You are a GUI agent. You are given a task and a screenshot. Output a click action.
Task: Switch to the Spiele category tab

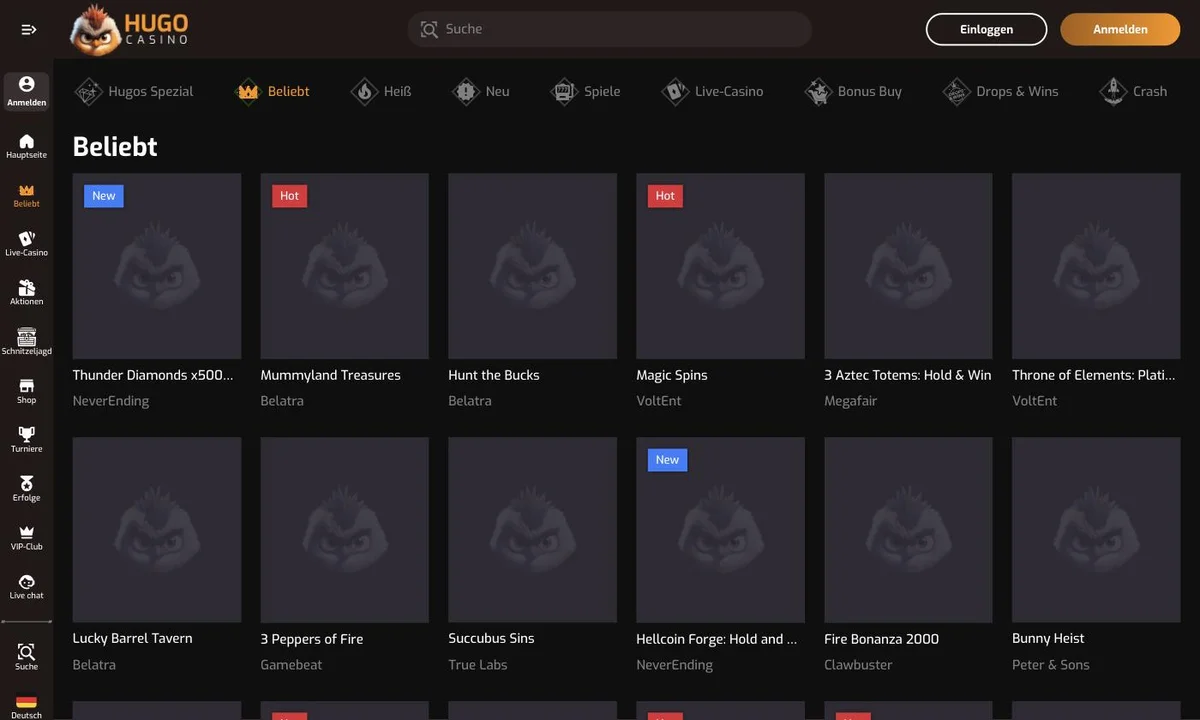pyautogui.click(x=586, y=91)
